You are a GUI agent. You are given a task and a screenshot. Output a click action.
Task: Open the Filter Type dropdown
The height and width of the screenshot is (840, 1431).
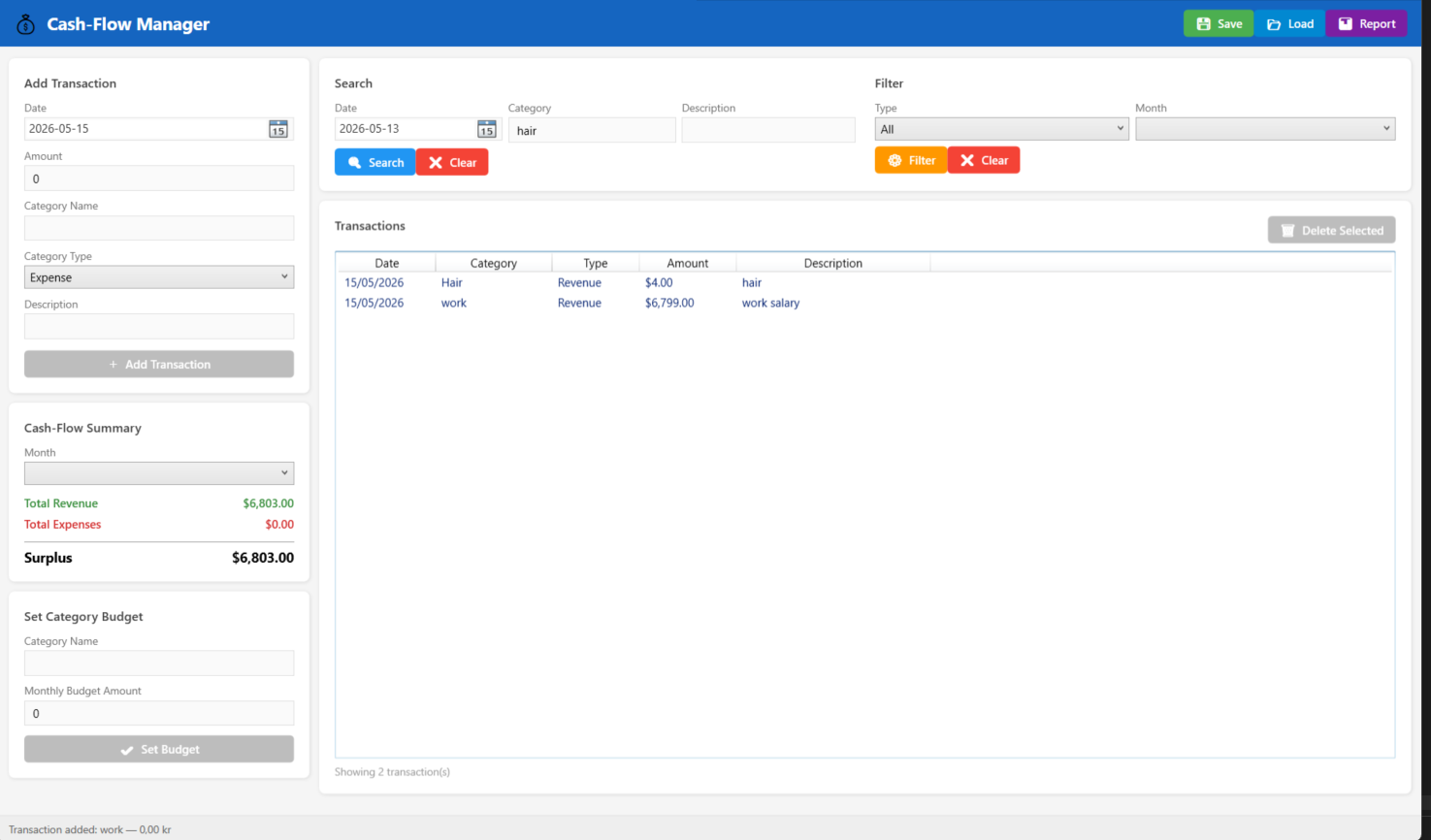click(1002, 129)
